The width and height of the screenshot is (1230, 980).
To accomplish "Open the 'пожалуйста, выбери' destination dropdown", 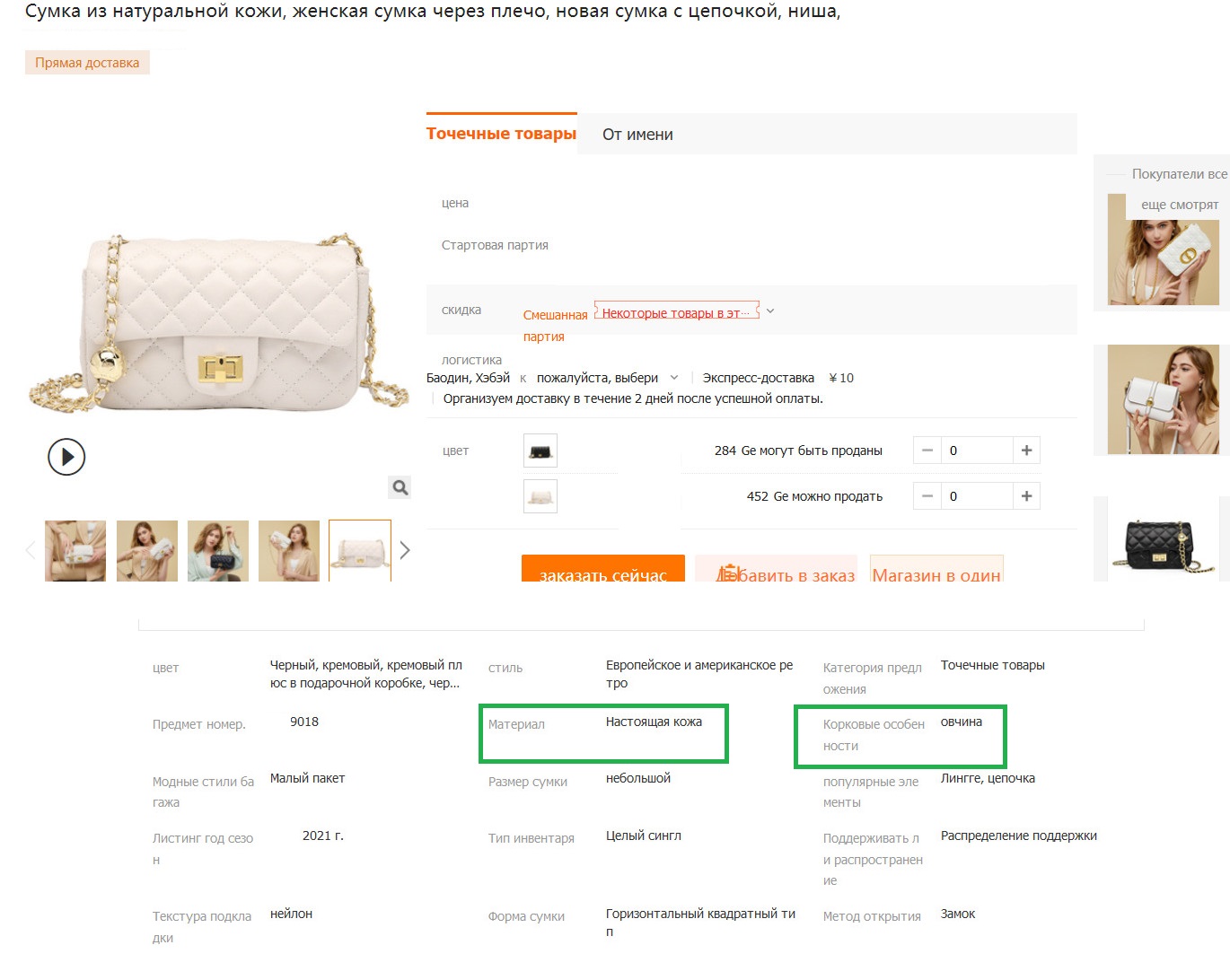I will click(607, 378).
